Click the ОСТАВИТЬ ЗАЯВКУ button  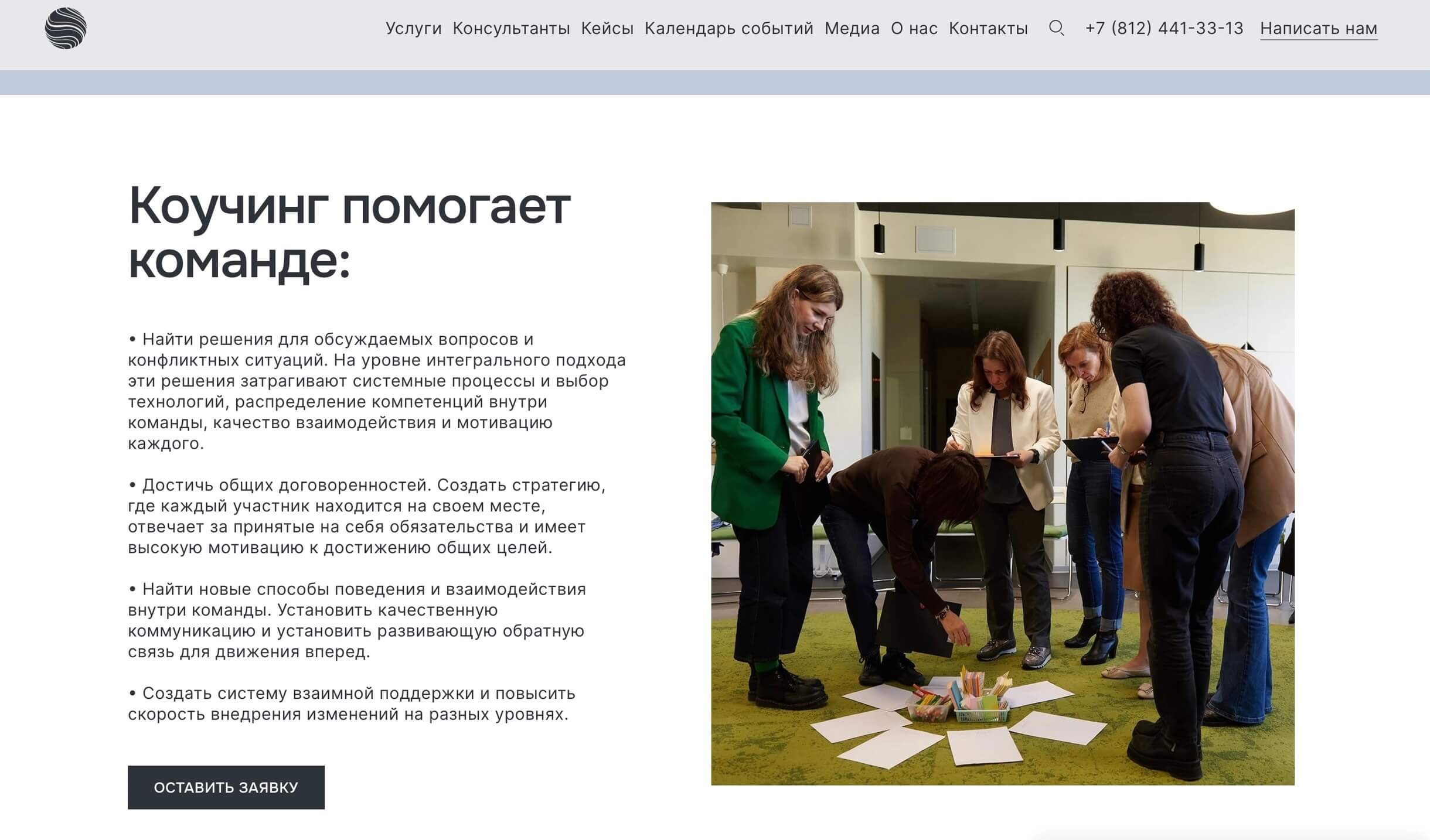(x=226, y=787)
